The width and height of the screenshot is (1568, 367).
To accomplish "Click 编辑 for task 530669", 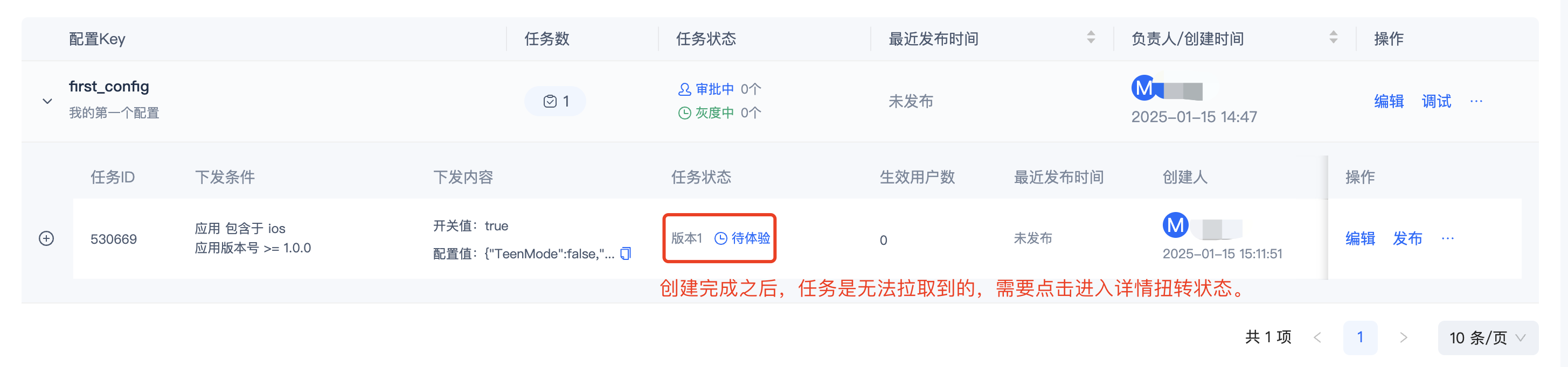I will 1360,239.
